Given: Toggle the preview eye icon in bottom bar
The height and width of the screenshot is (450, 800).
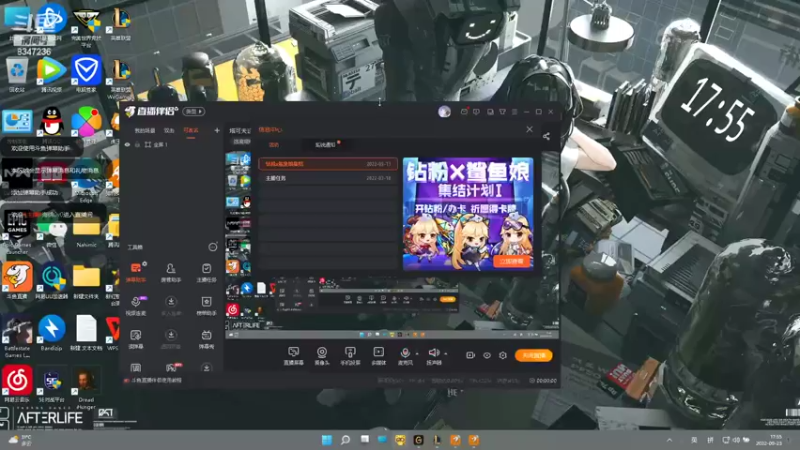Looking at the screenshot, I should pyautogui.click(x=487, y=355).
